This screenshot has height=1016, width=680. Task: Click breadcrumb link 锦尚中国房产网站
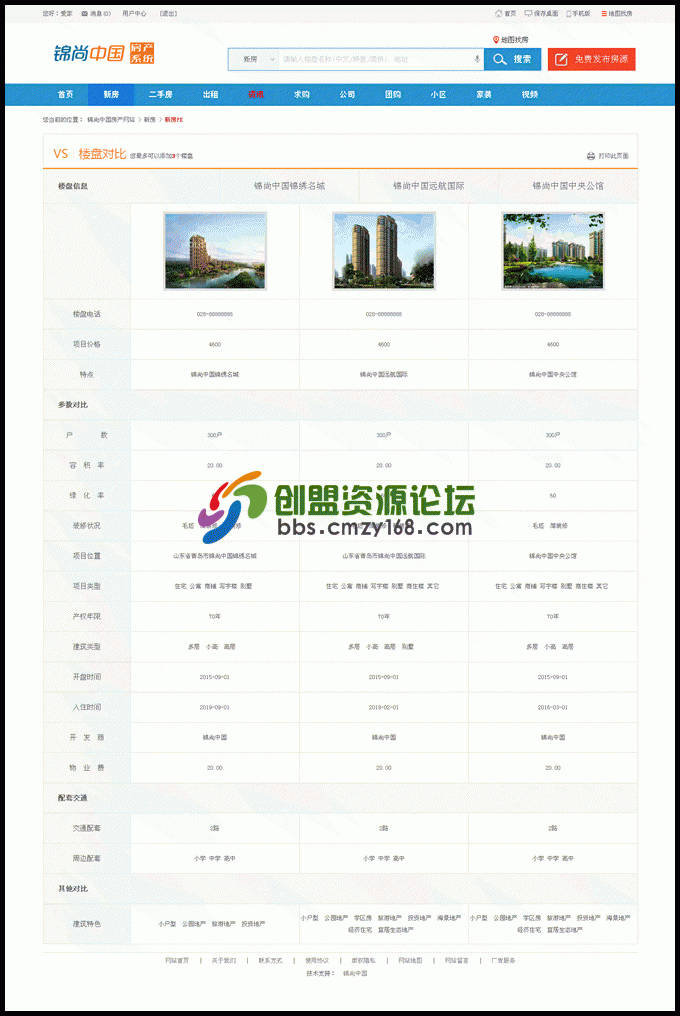[x=111, y=120]
